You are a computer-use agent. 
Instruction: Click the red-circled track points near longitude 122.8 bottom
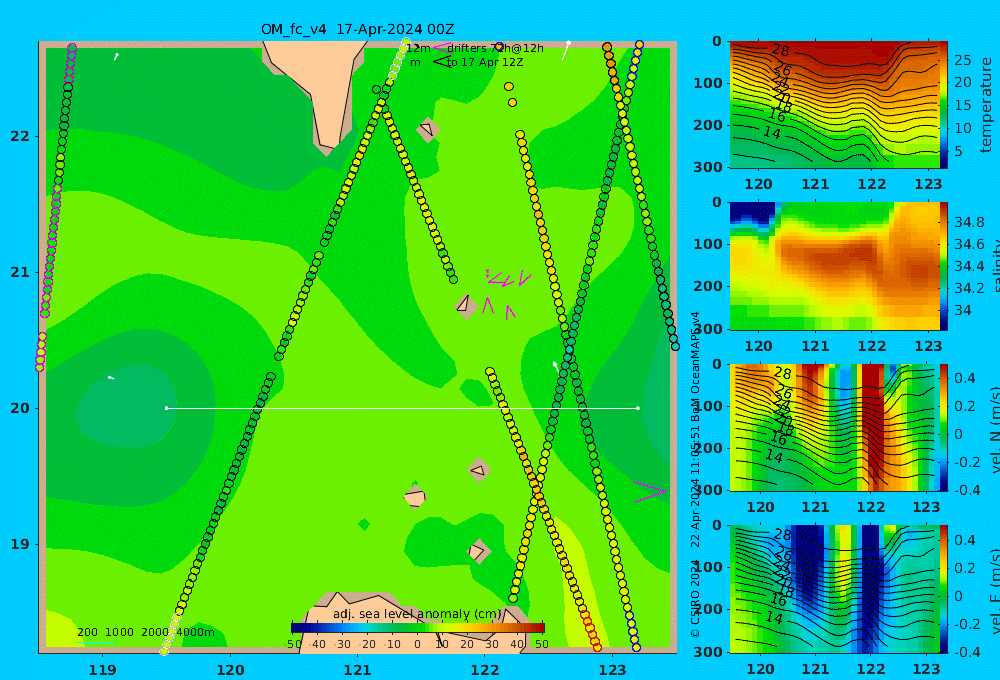point(591,632)
